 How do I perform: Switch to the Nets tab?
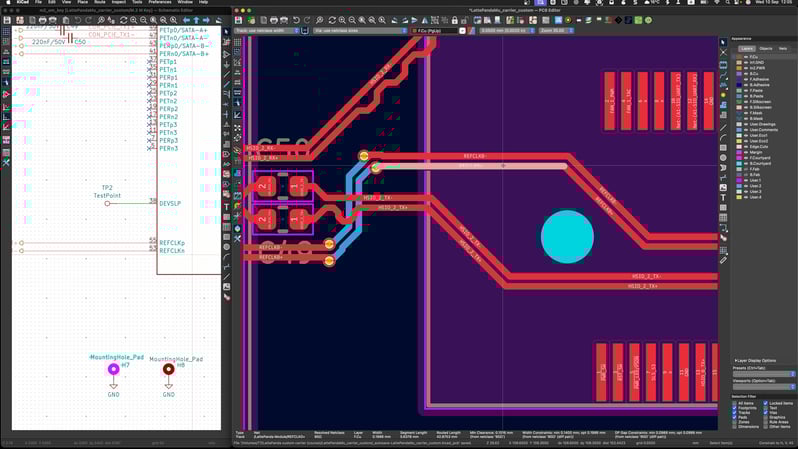pyautogui.click(x=783, y=48)
